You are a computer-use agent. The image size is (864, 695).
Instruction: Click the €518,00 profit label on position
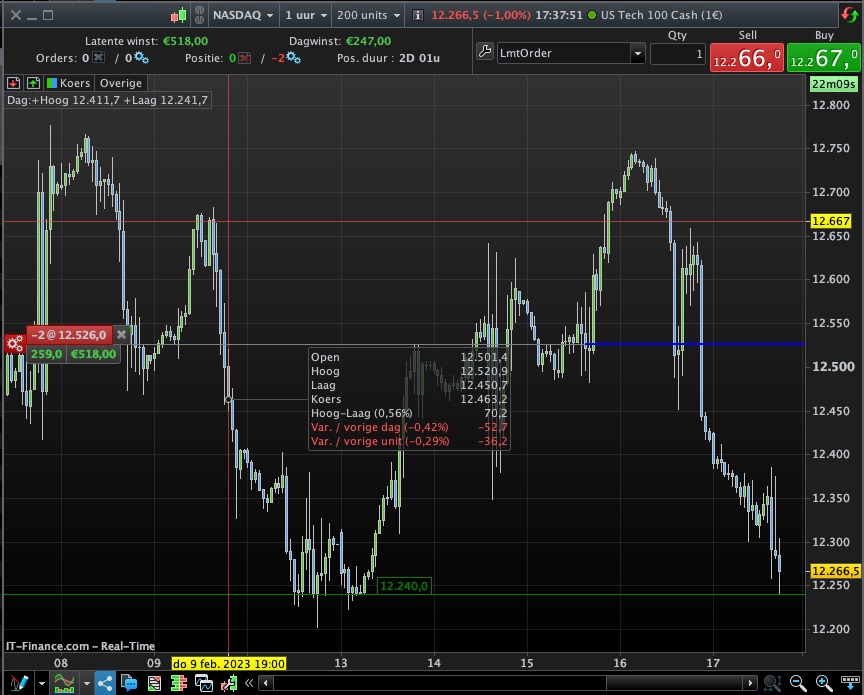pos(94,354)
